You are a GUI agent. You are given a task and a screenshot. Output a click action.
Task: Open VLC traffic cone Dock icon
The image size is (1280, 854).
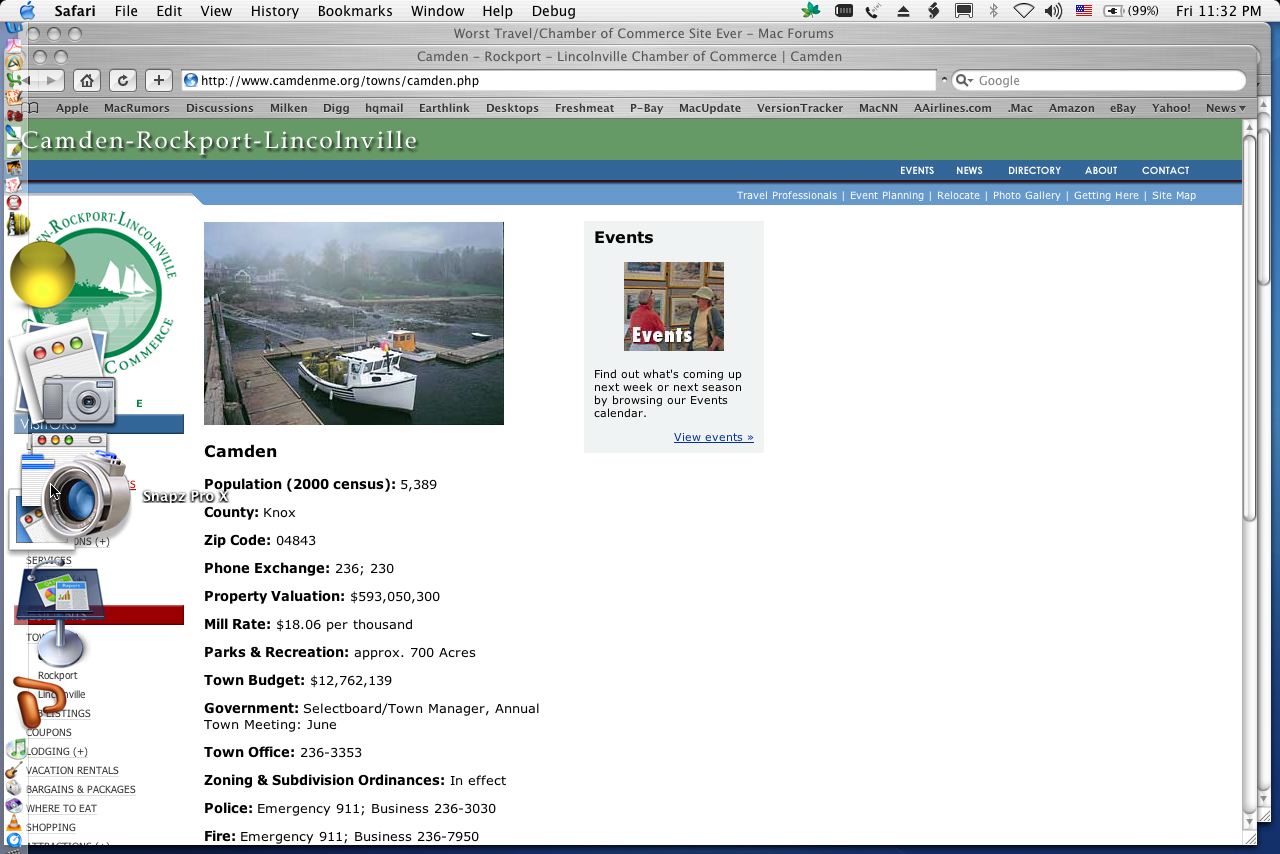[14, 823]
